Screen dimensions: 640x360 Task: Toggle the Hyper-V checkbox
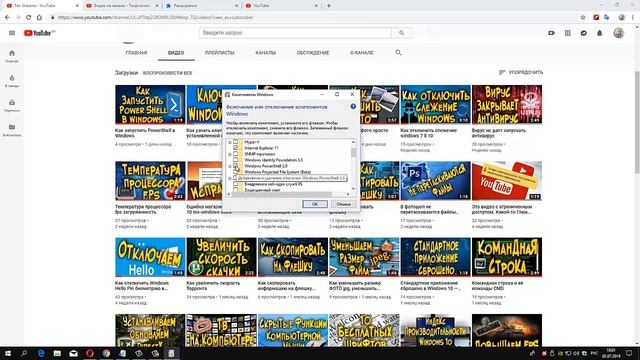coord(236,142)
